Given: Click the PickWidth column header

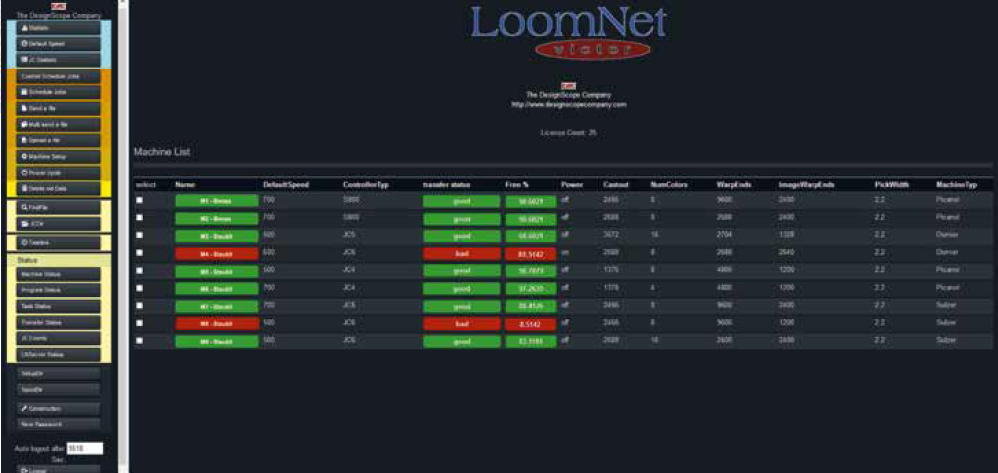Looking at the screenshot, I should coord(891,185).
